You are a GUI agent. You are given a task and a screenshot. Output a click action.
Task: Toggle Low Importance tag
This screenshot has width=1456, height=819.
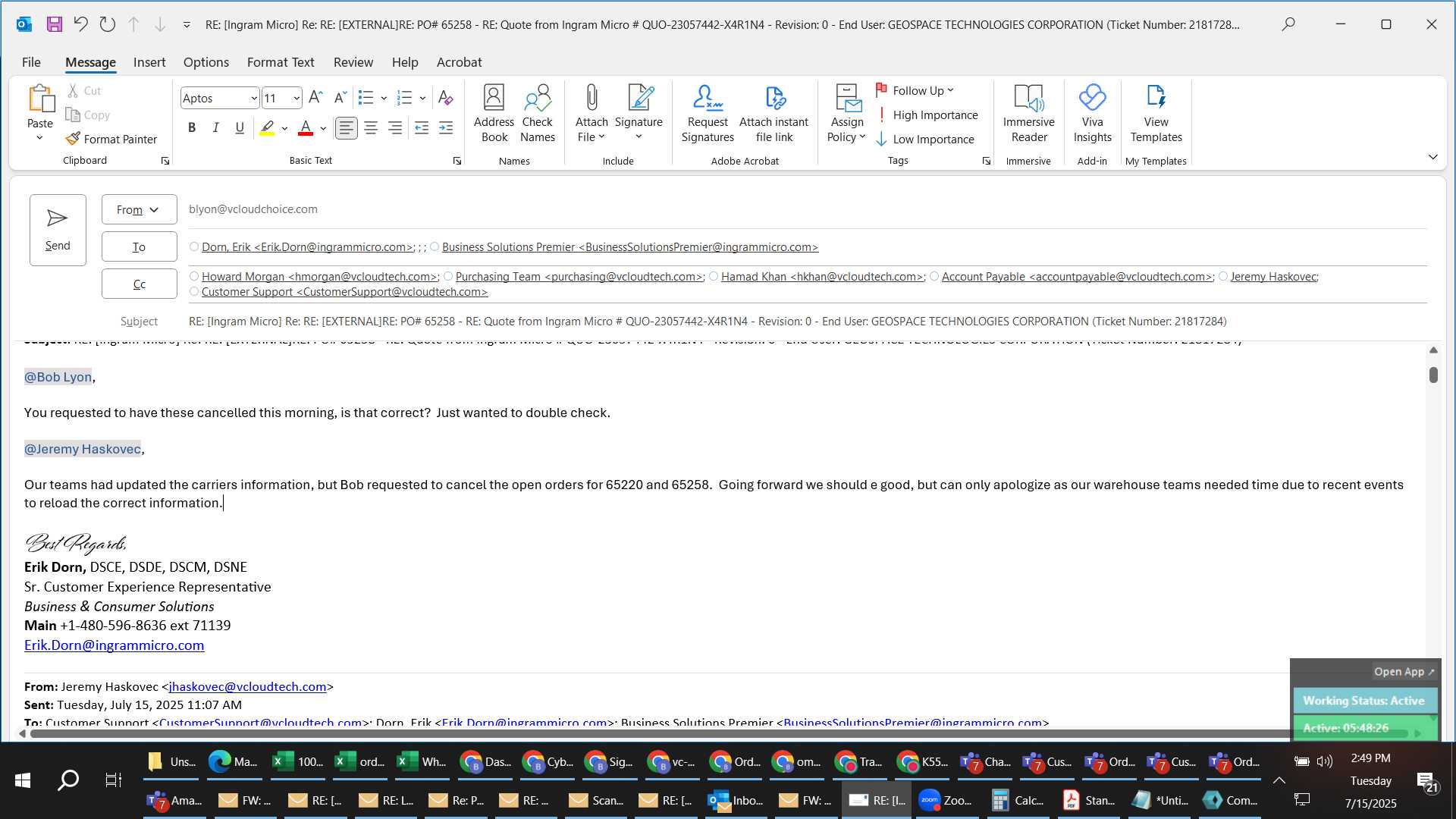(925, 139)
